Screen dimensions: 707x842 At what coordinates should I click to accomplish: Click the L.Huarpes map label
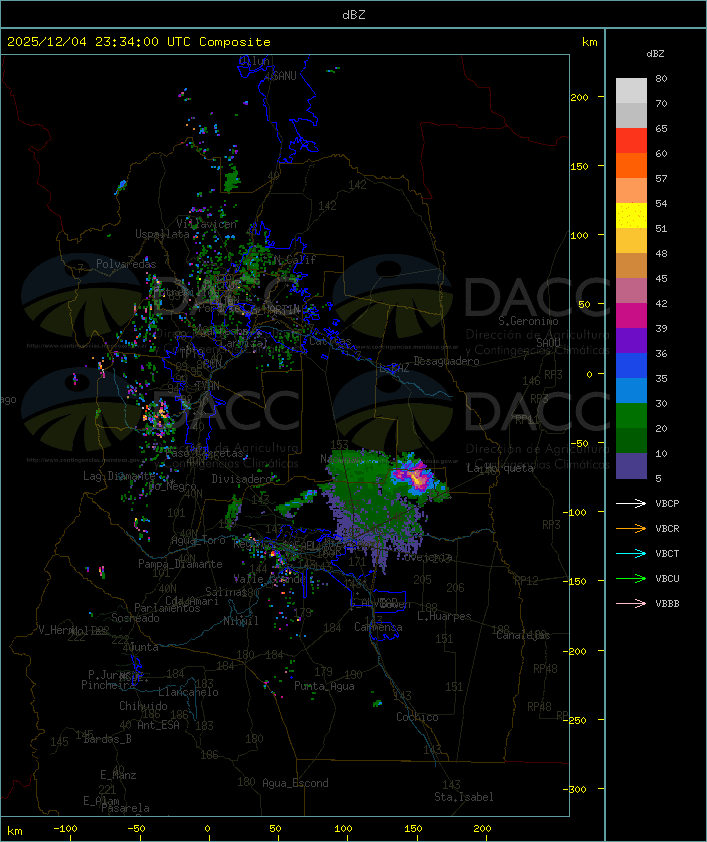[x=444, y=616]
